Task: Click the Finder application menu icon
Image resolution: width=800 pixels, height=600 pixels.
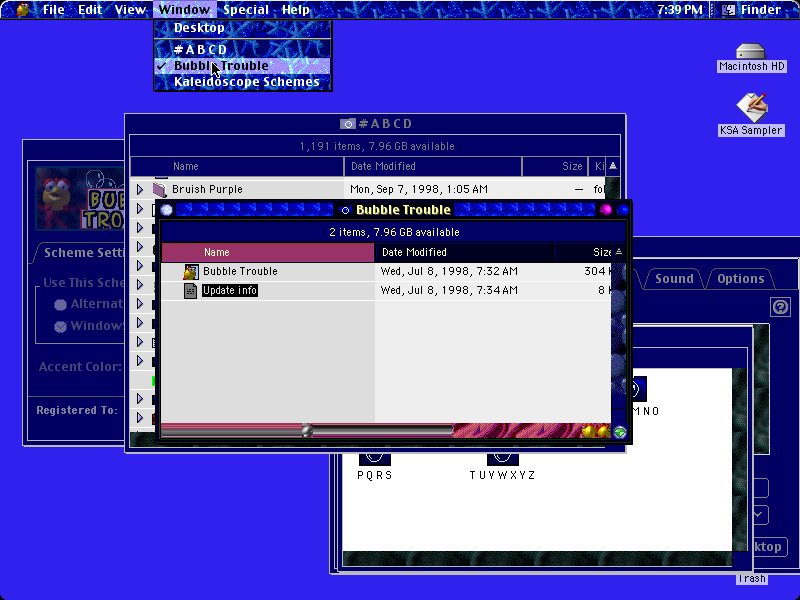Action: 729,9
